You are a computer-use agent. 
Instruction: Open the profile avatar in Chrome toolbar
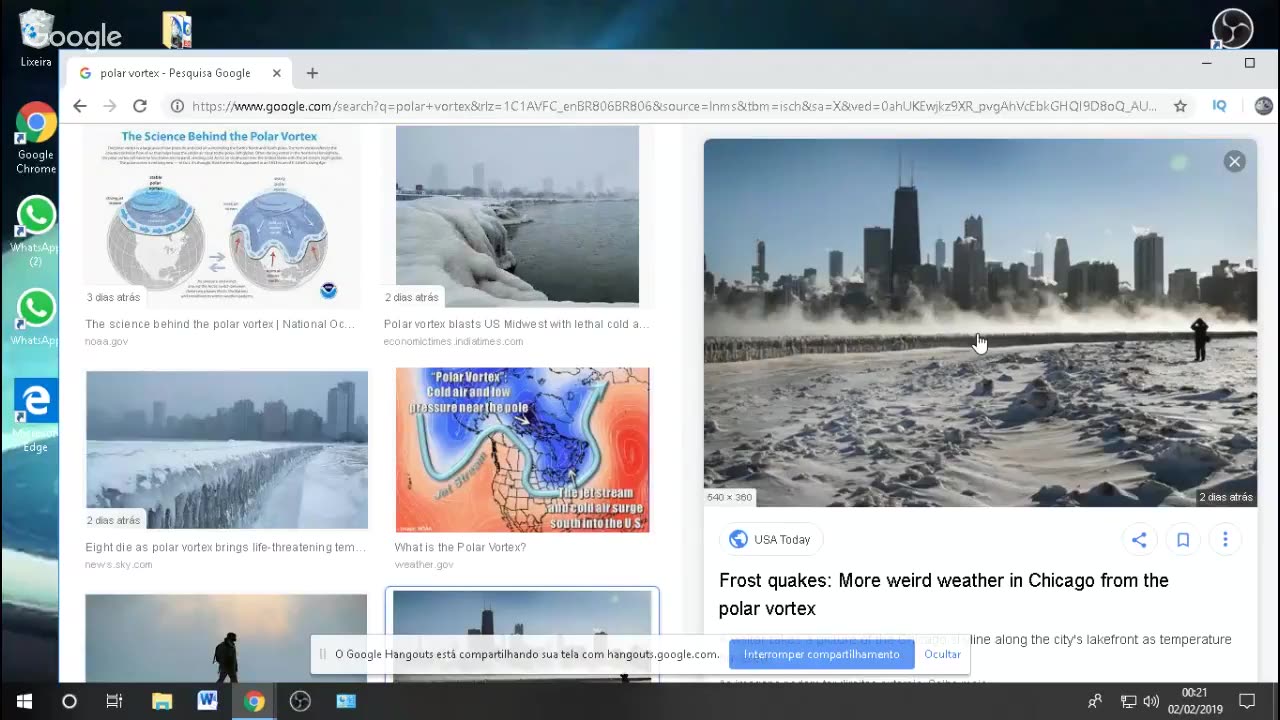[1263, 106]
